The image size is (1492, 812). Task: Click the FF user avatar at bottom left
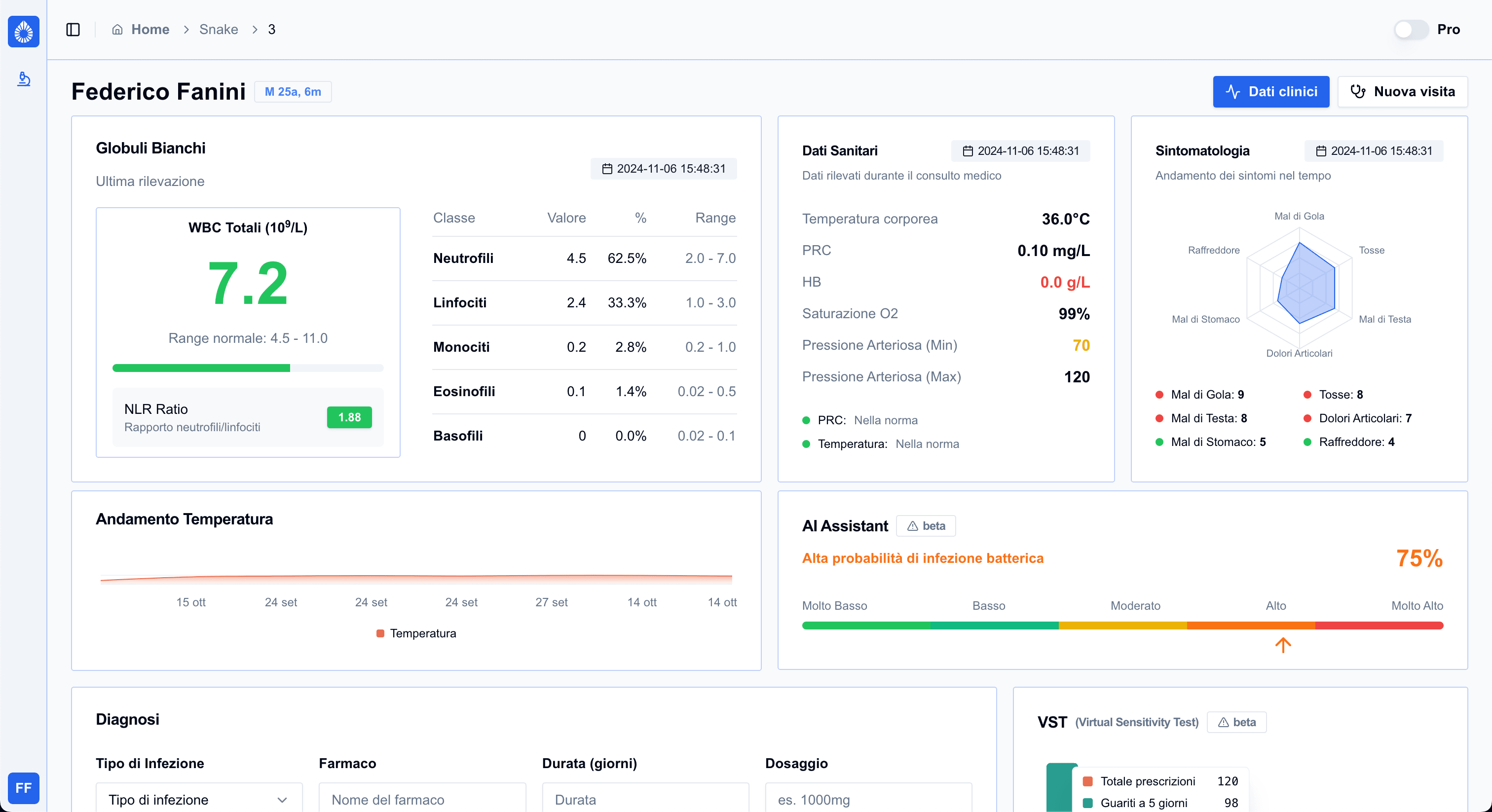(x=23, y=788)
